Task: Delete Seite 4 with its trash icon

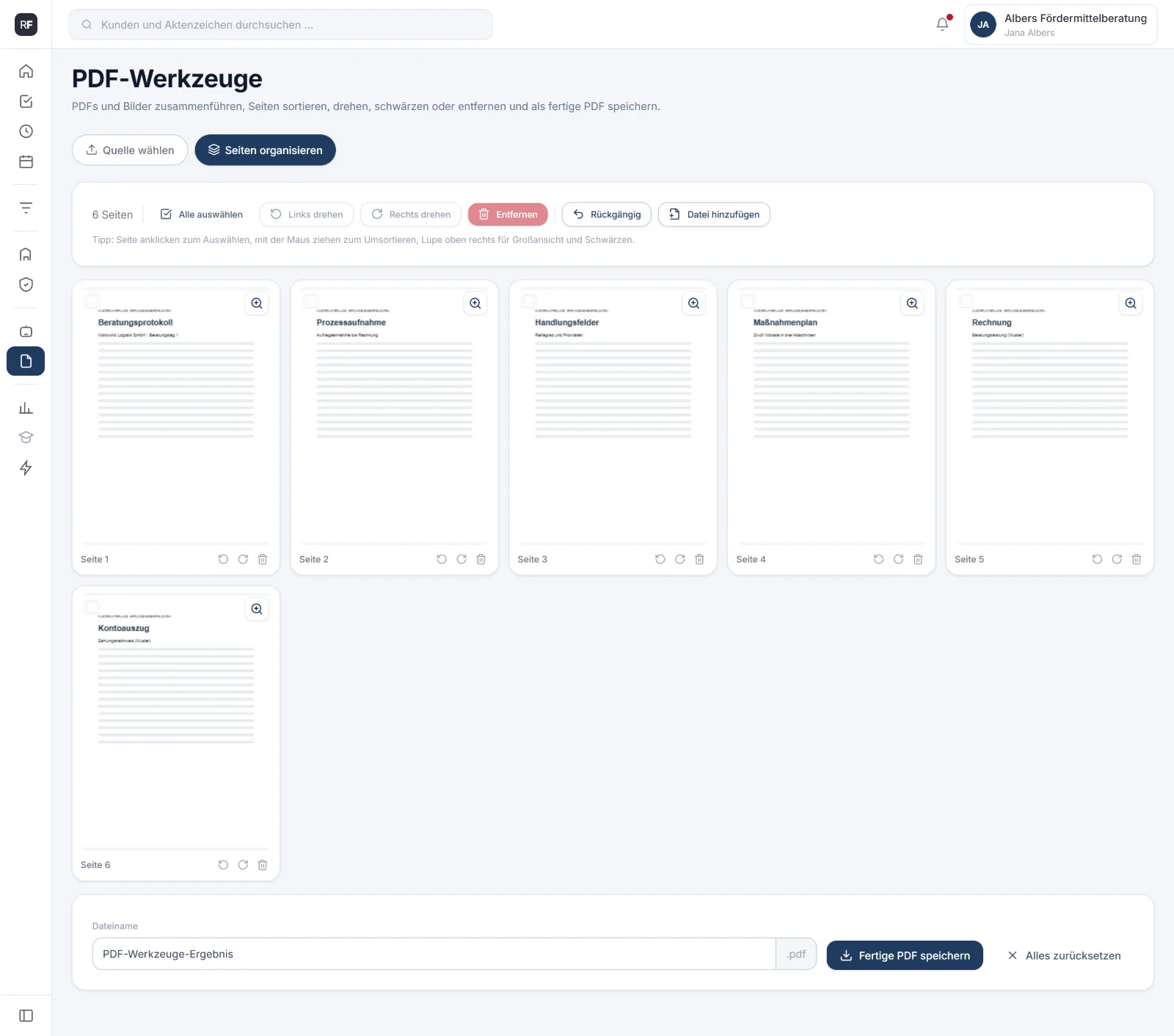Action: (918, 559)
